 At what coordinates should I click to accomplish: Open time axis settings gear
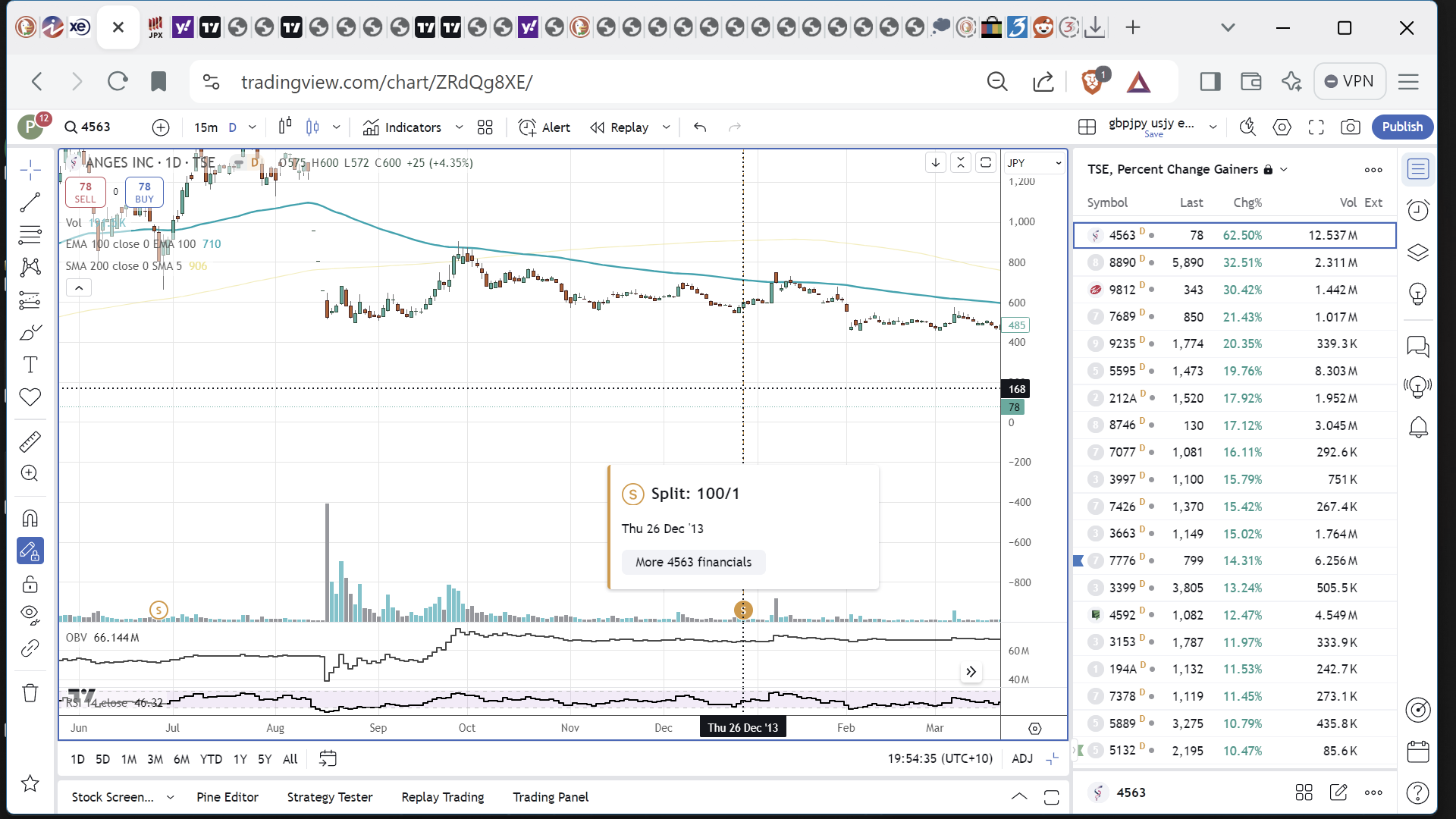coord(1034,729)
